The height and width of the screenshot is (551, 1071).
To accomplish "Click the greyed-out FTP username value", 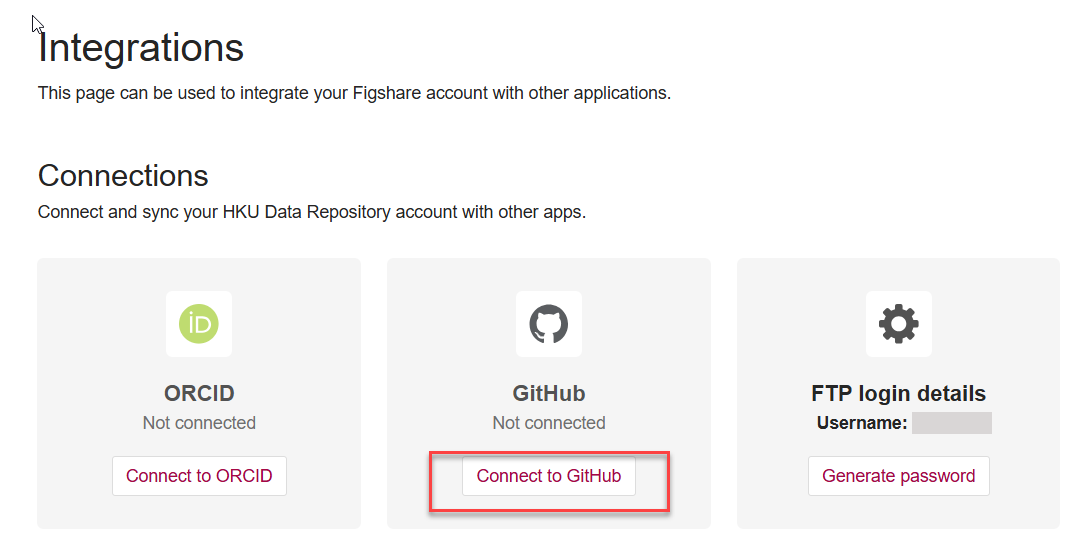I will 951,423.
